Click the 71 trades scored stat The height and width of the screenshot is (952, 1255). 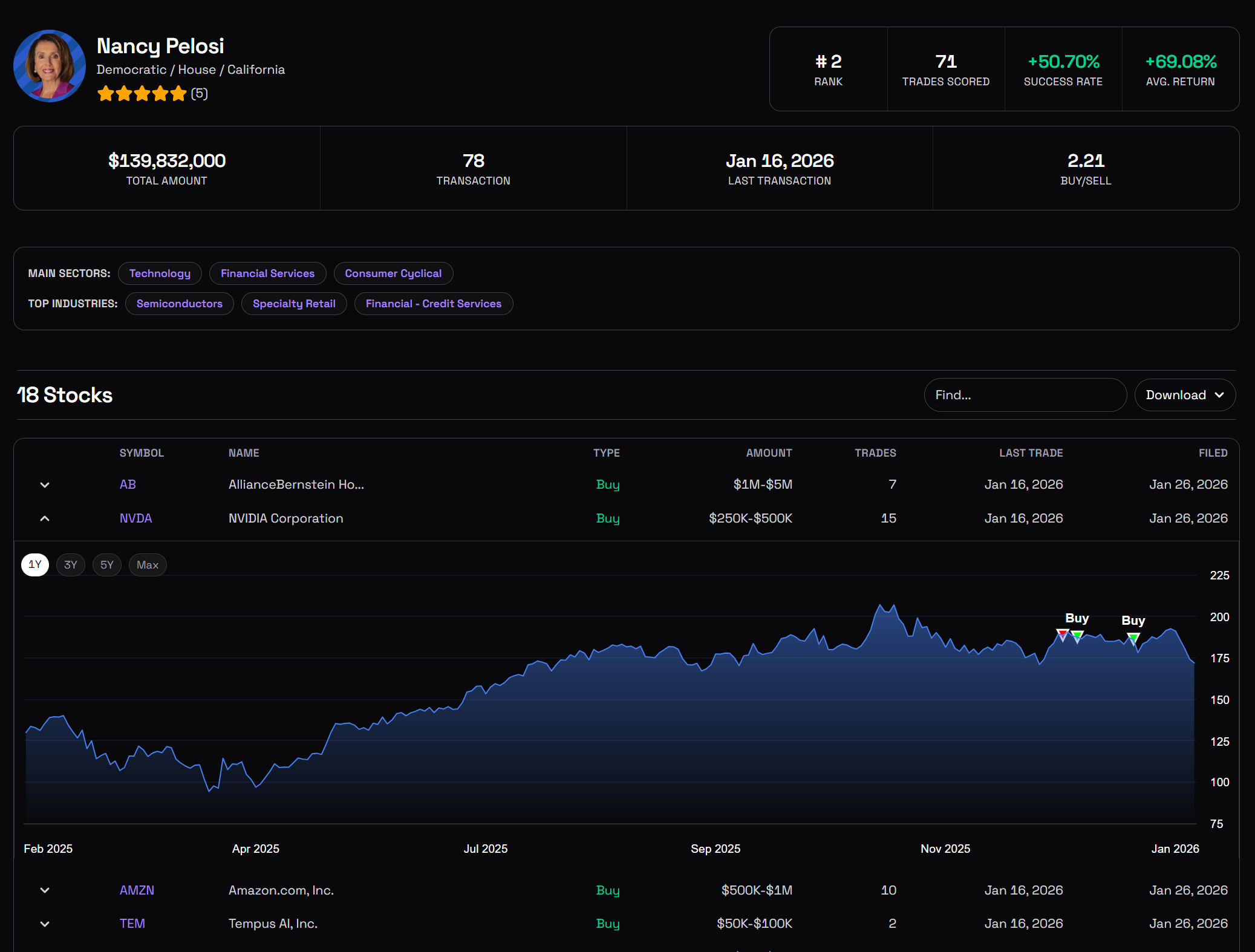[946, 62]
